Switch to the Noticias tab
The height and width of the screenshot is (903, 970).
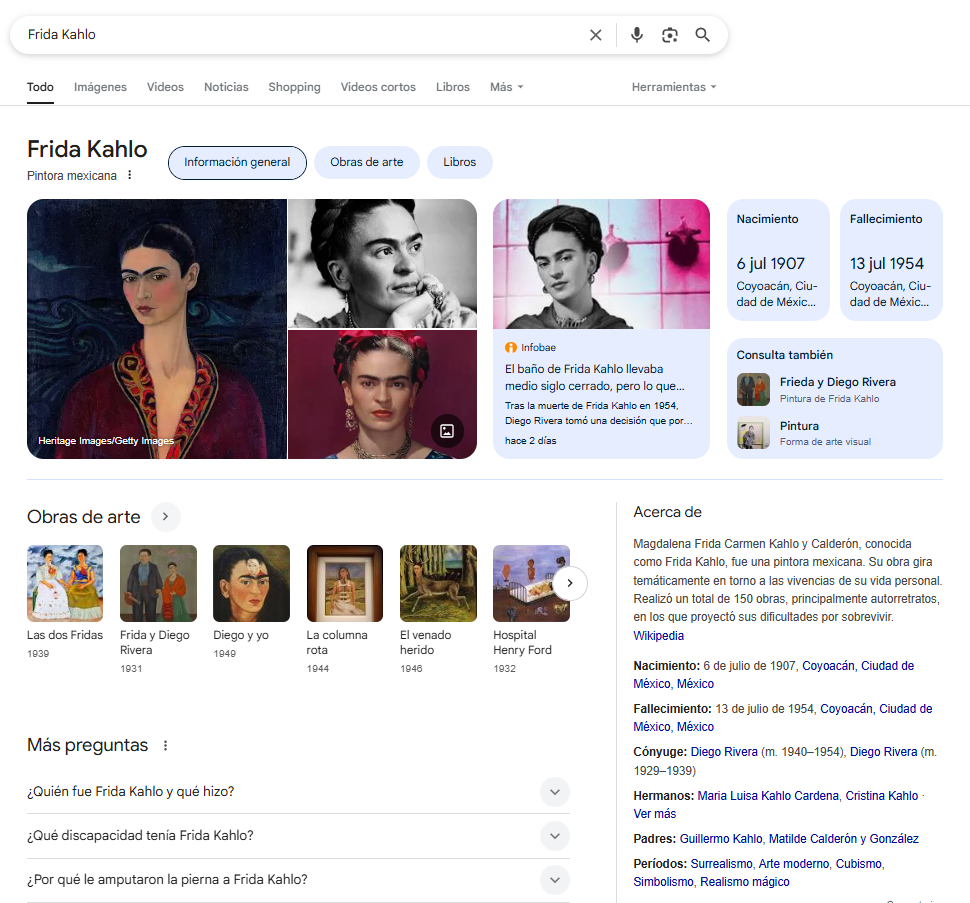pos(226,87)
